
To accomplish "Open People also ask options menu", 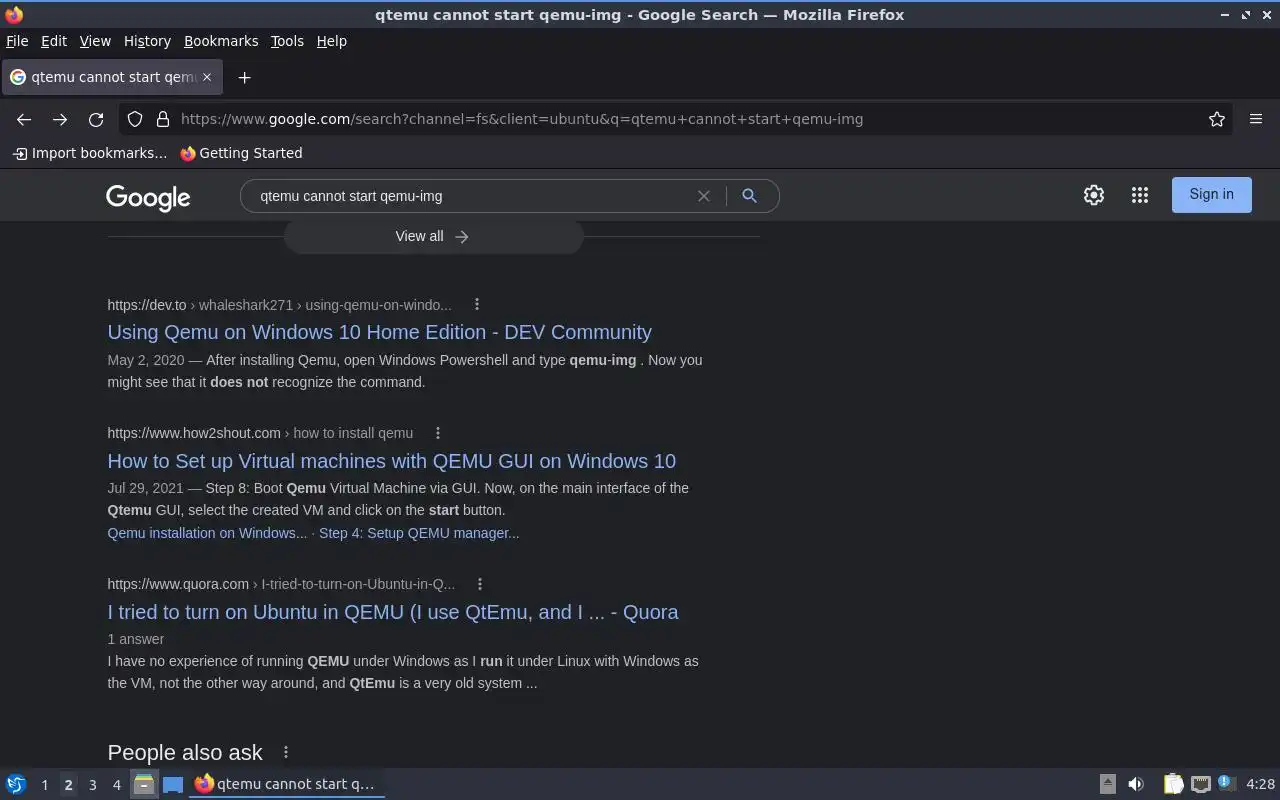I will pos(286,752).
